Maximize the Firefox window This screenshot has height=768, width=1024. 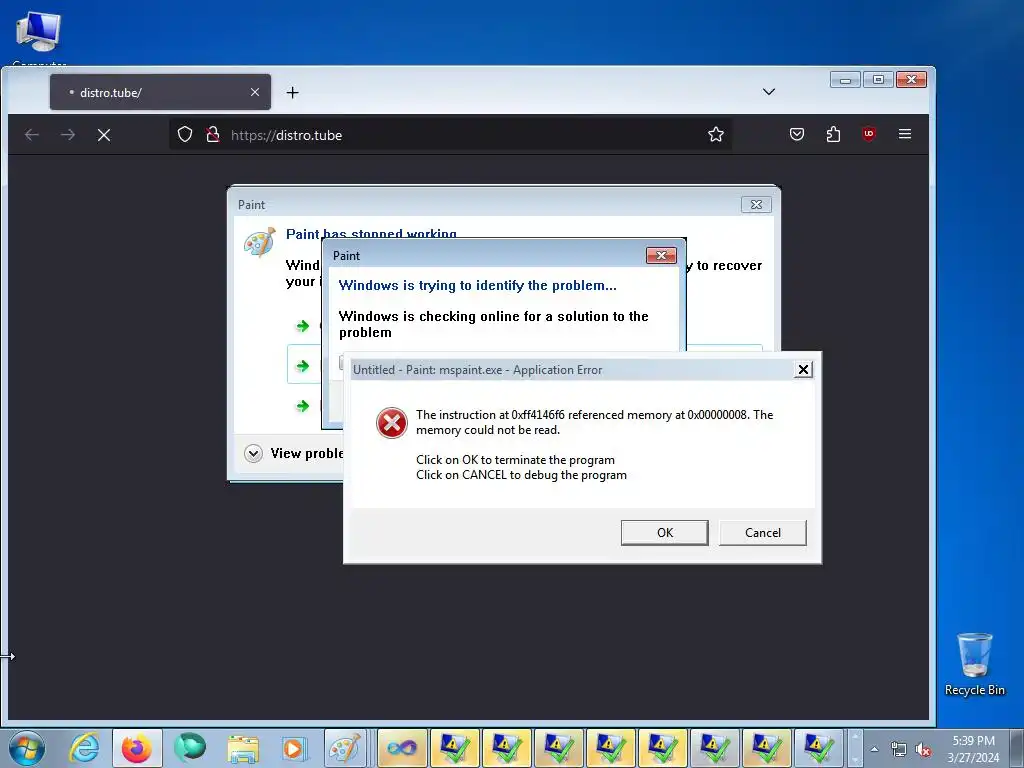pyautogui.click(x=878, y=80)
